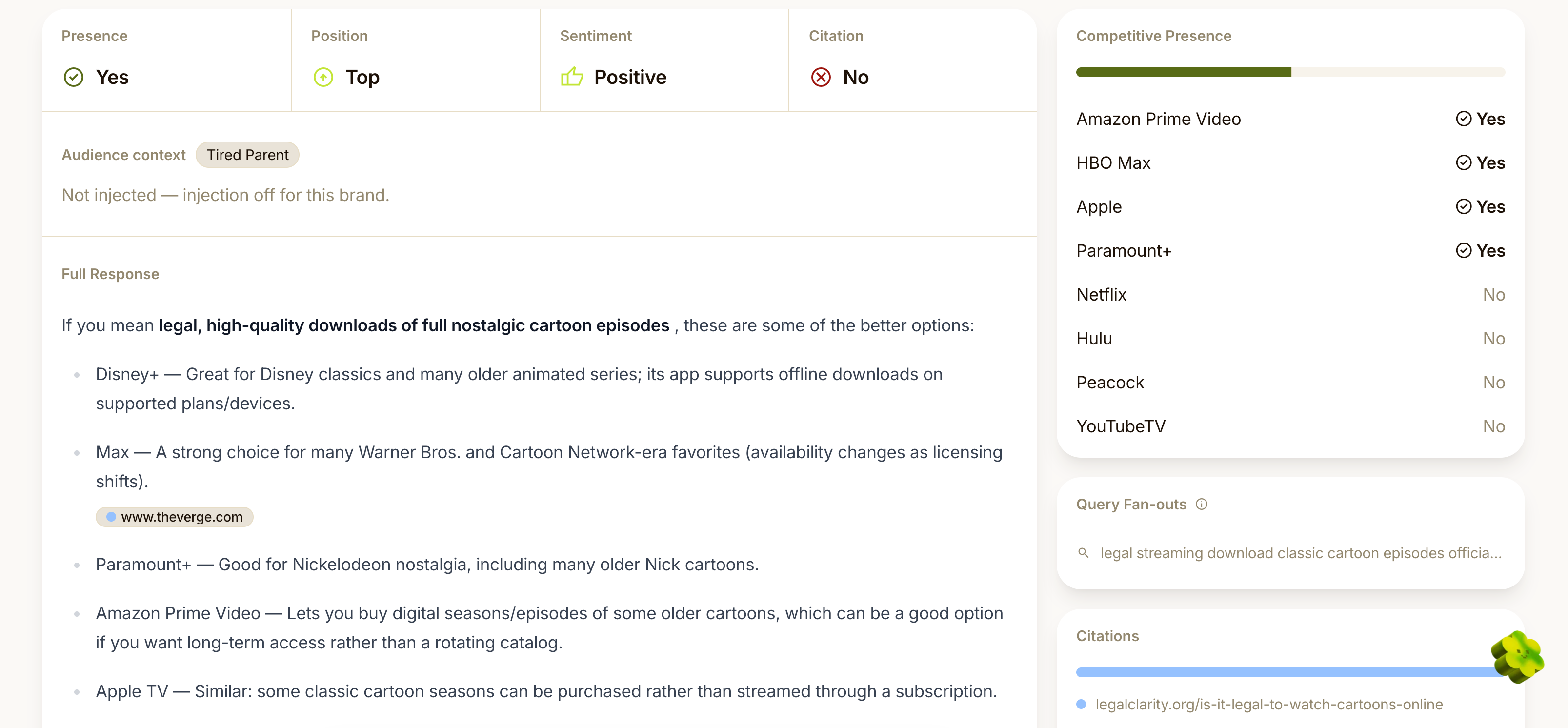Open the legalclarity.org citation link
The image size is (1568, 728).
pyautogui.click(x=1269, y=704)
